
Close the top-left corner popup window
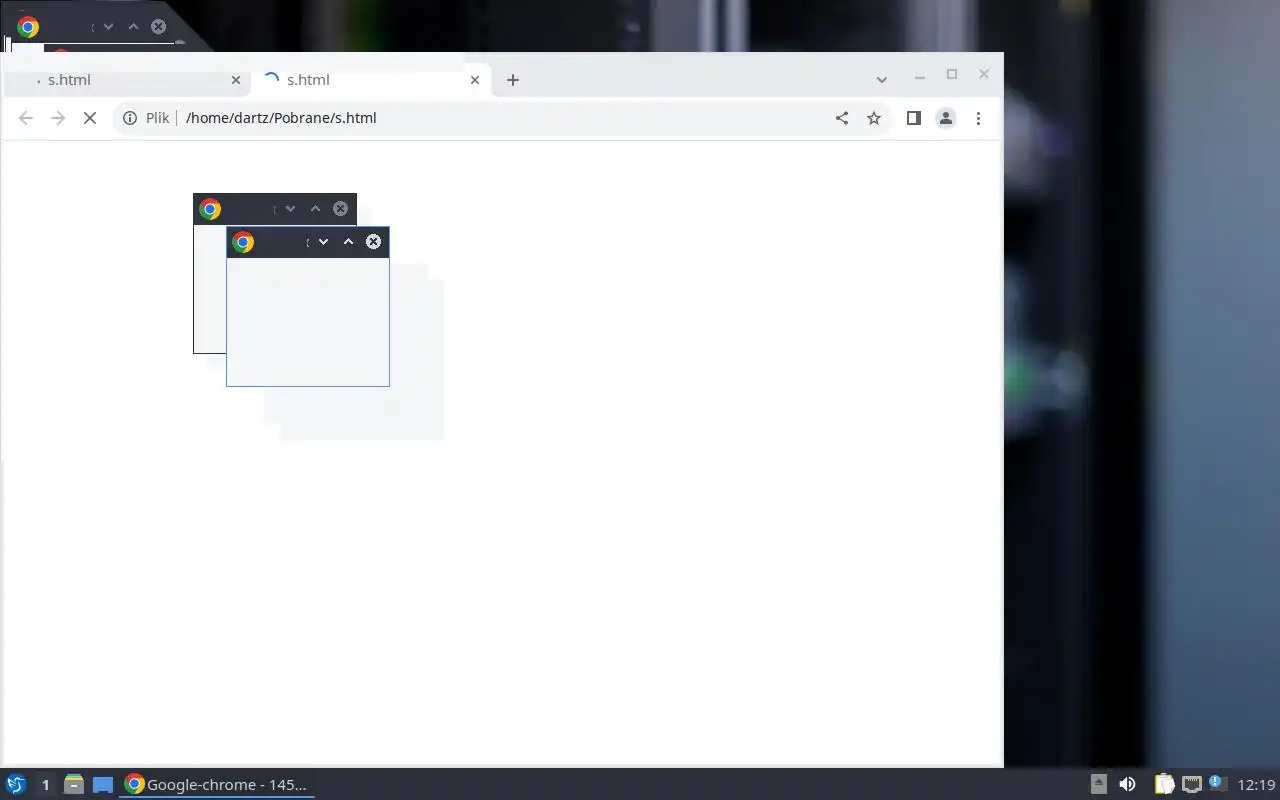(158, 27)
